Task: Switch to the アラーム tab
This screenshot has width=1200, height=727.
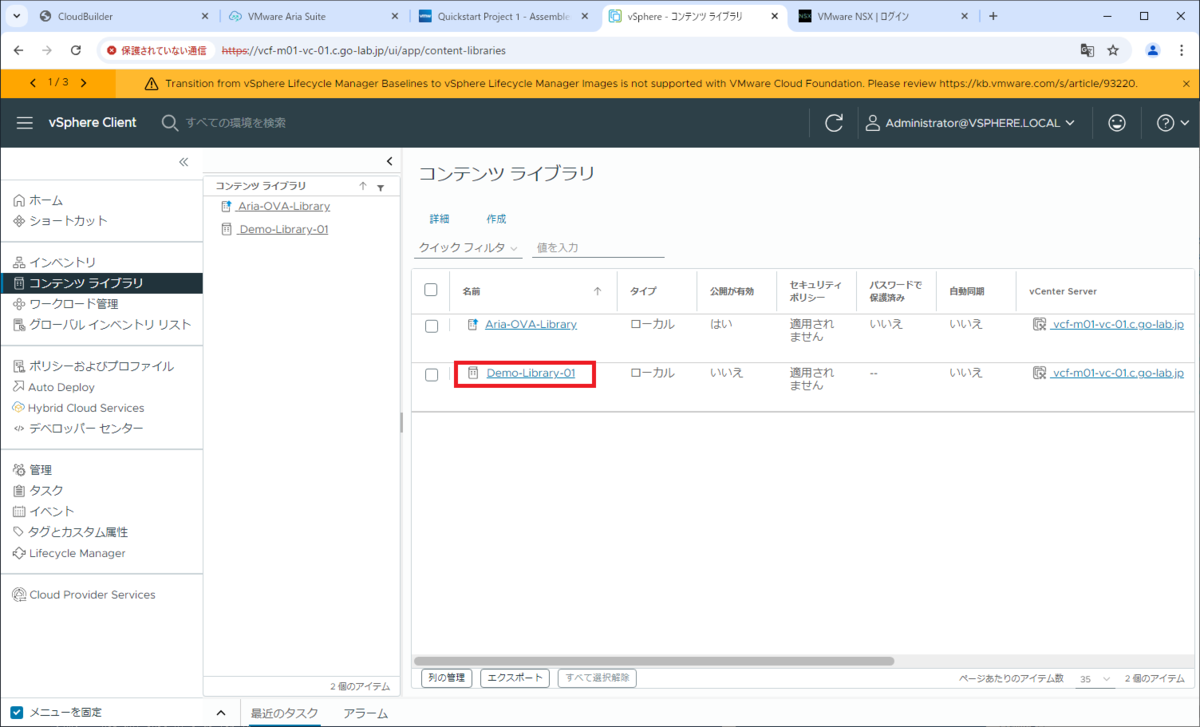Action: pyautogui.click(x=365, y=713)
